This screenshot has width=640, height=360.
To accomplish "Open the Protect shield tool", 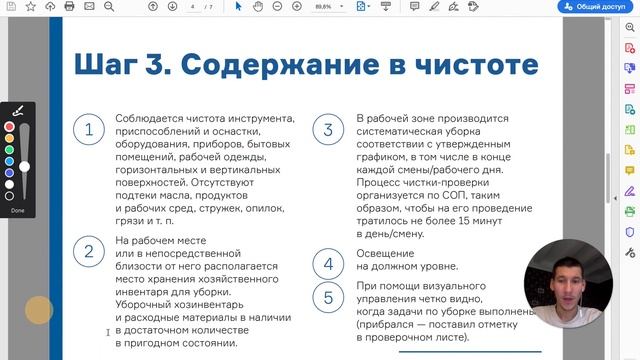I will click(630, 232).
